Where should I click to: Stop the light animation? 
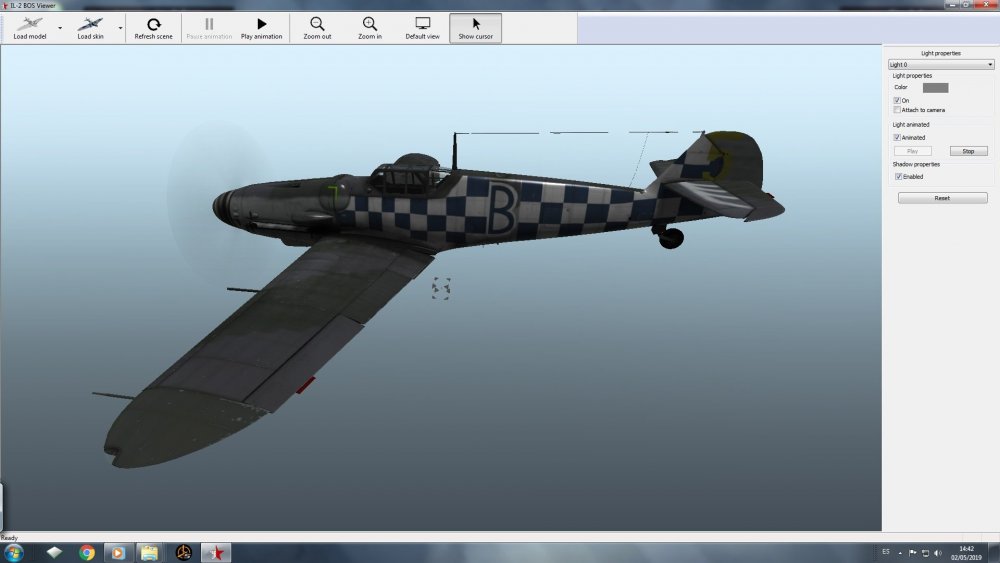968,151
